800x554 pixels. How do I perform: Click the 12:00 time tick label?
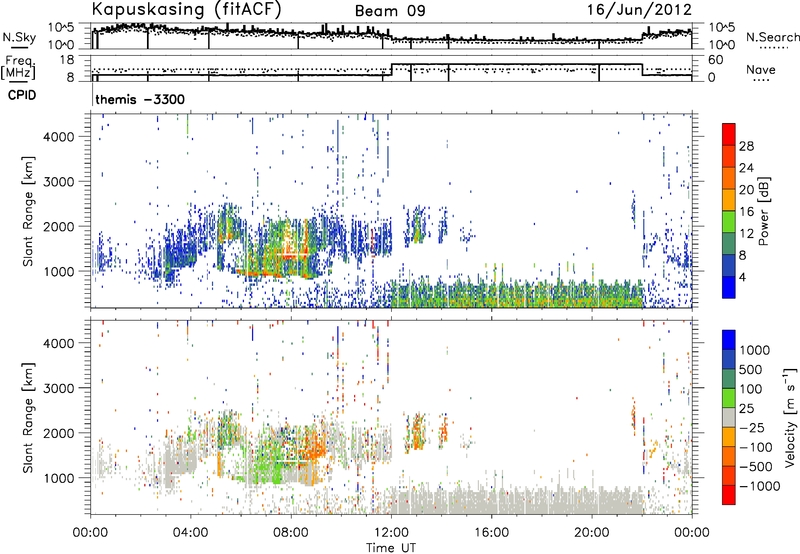(391, 533)
